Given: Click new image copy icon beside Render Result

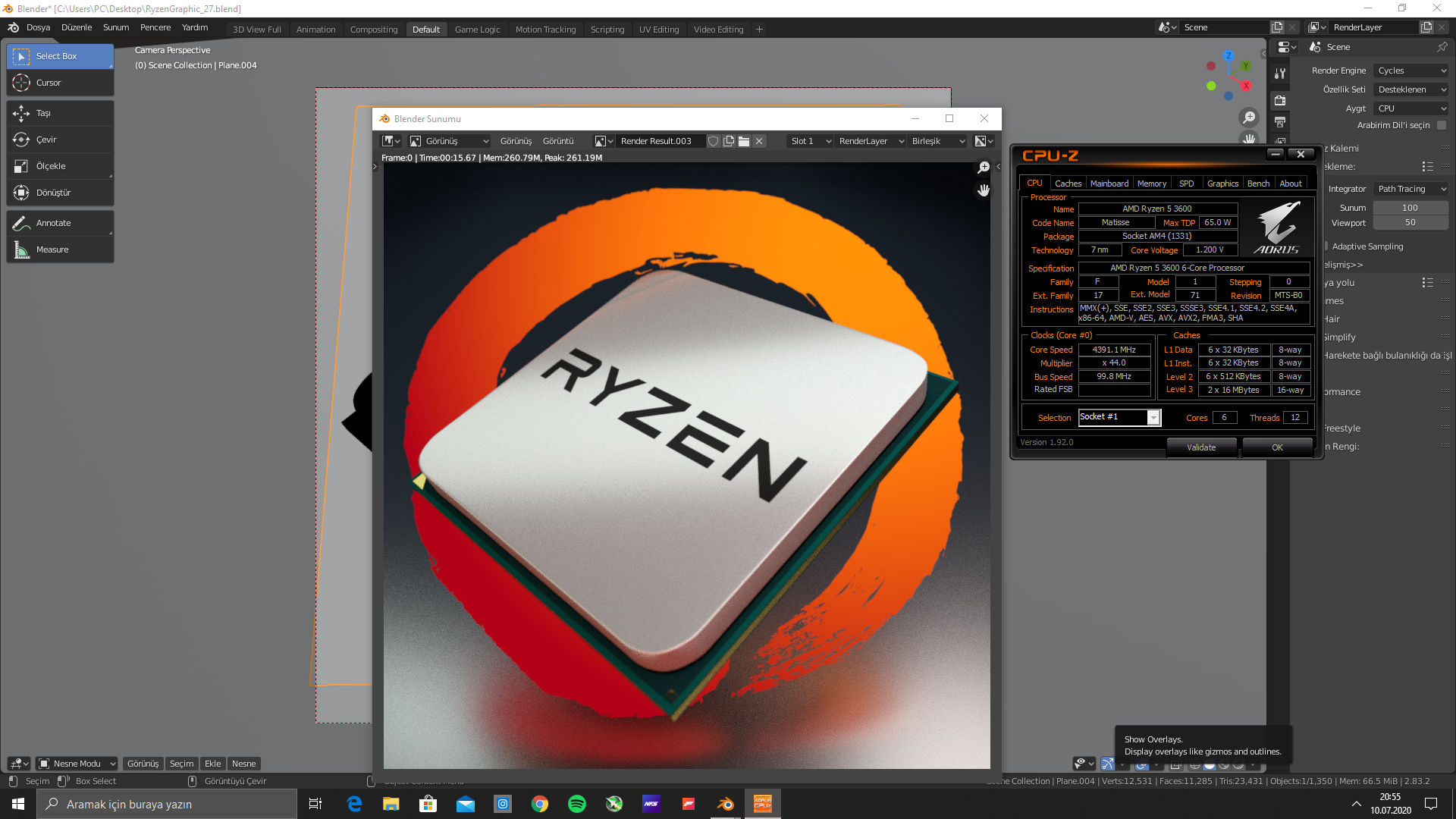Looking at the screenshot, I should pyautogui.click(x=729, y=141).
